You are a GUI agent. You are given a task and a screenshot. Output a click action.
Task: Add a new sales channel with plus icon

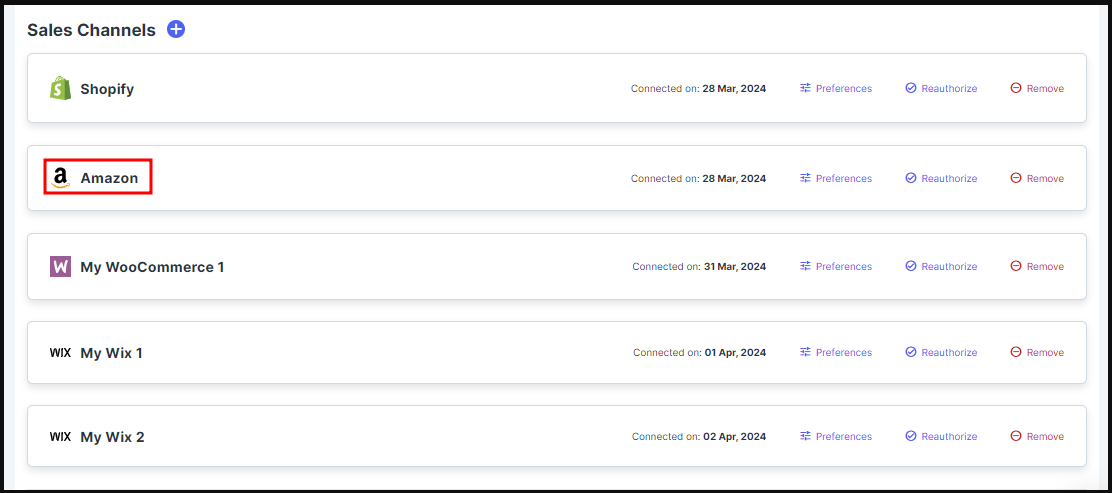176,29
